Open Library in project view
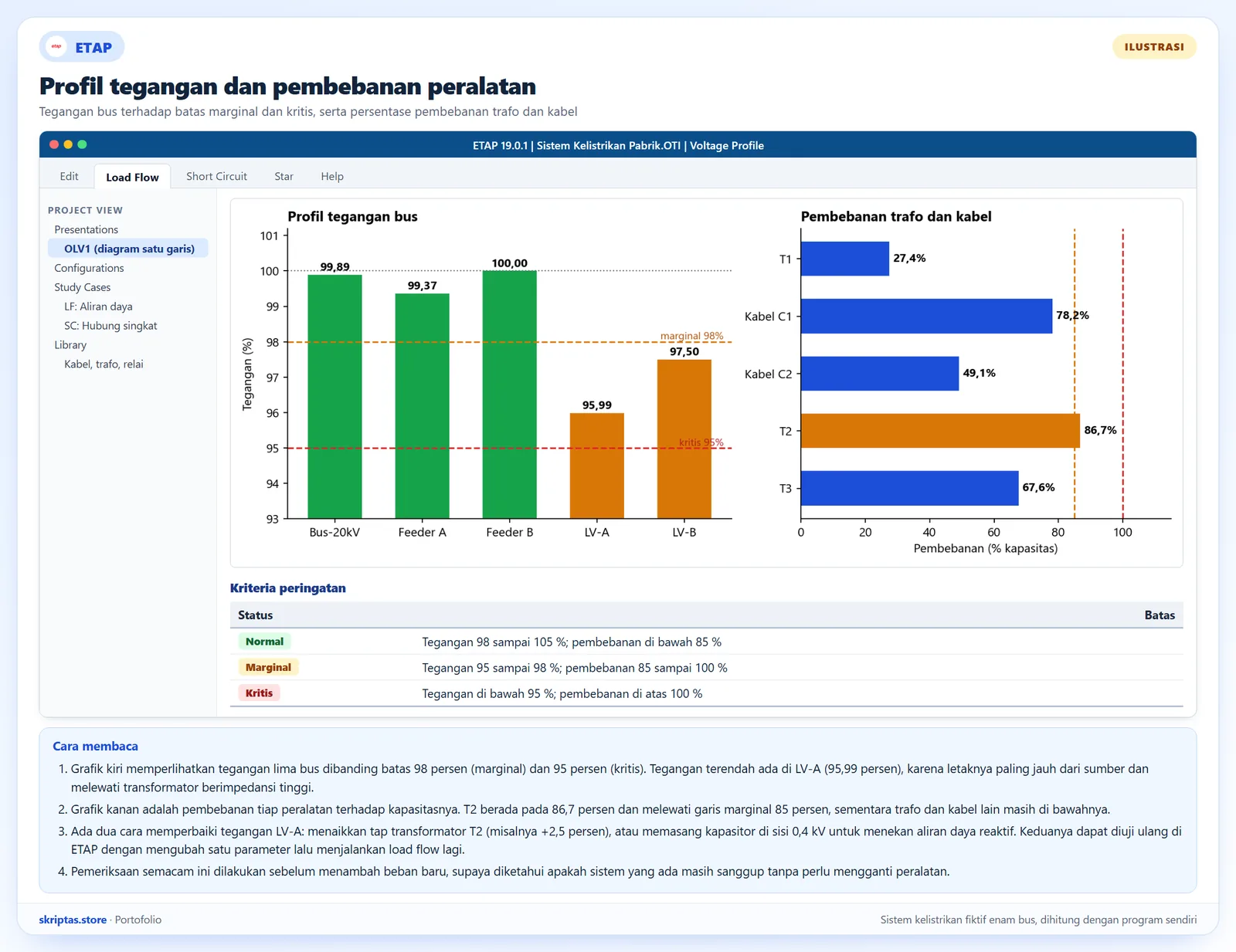1236x952 pixels. [x=70, y=345]
